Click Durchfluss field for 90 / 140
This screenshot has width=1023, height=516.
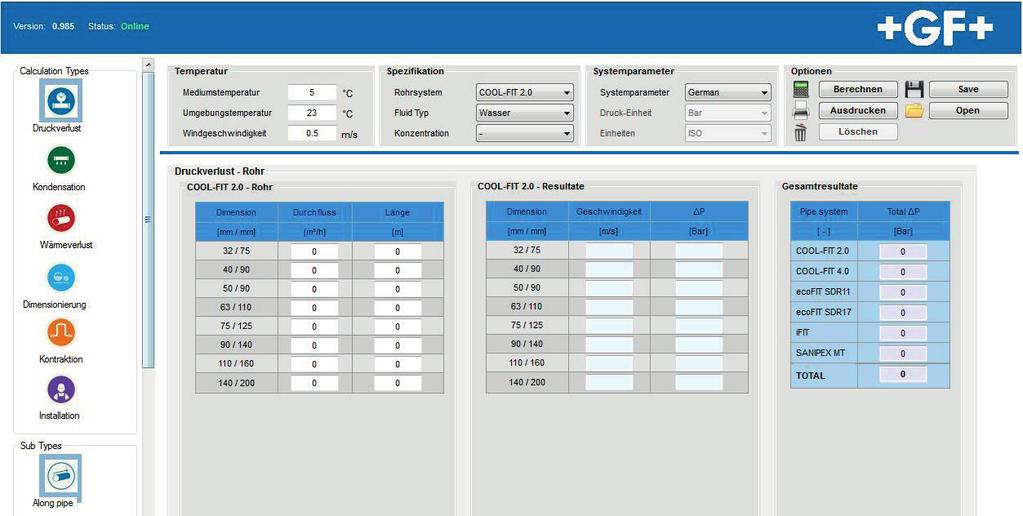314,345
